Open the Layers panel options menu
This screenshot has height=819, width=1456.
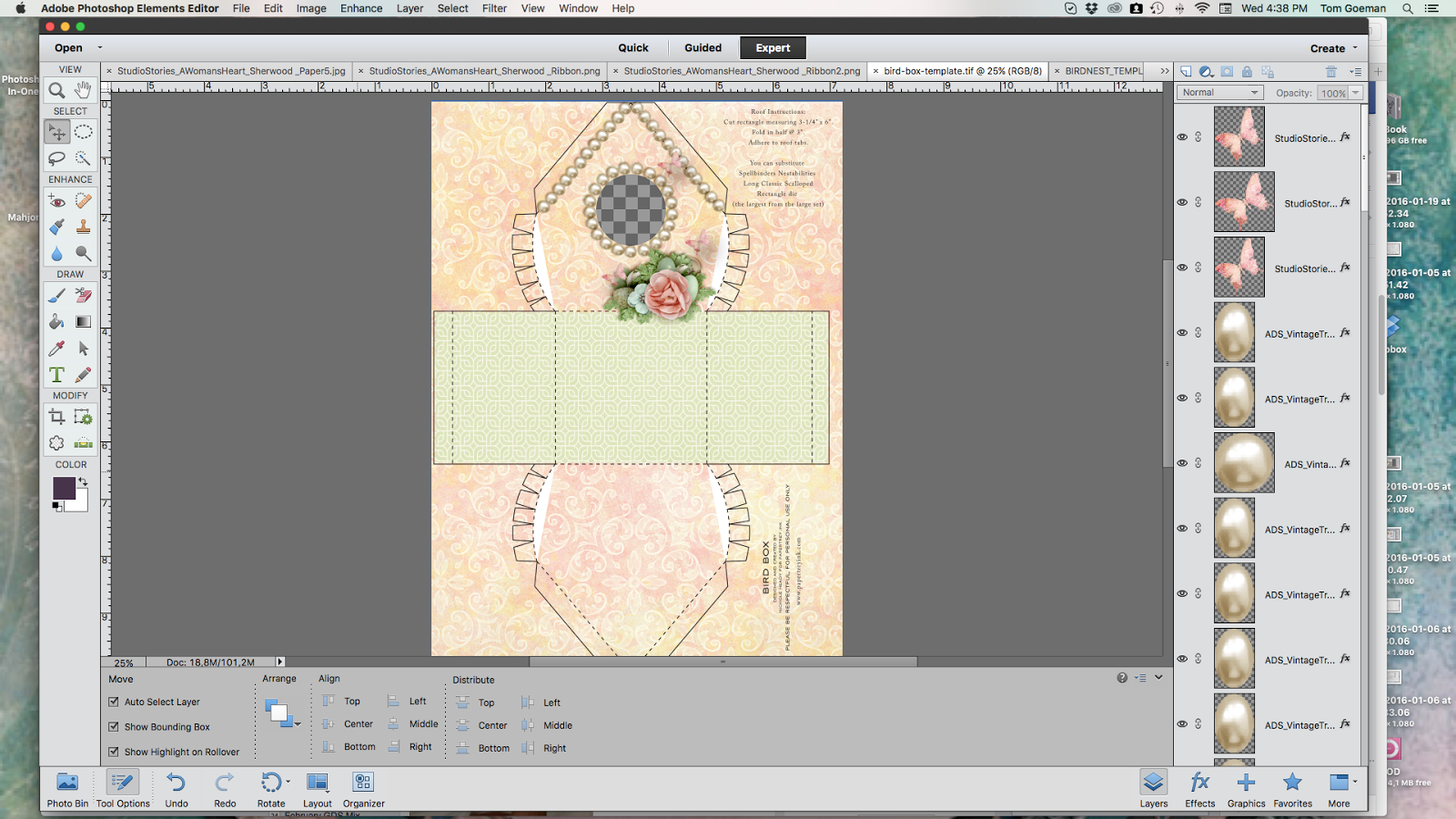(x=1356, y=71)
